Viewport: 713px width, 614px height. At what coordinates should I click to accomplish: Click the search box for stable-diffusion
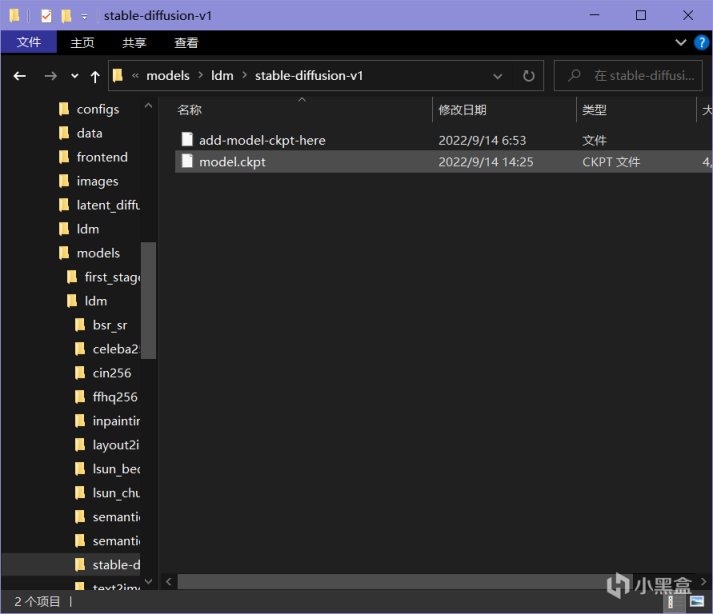628,75
